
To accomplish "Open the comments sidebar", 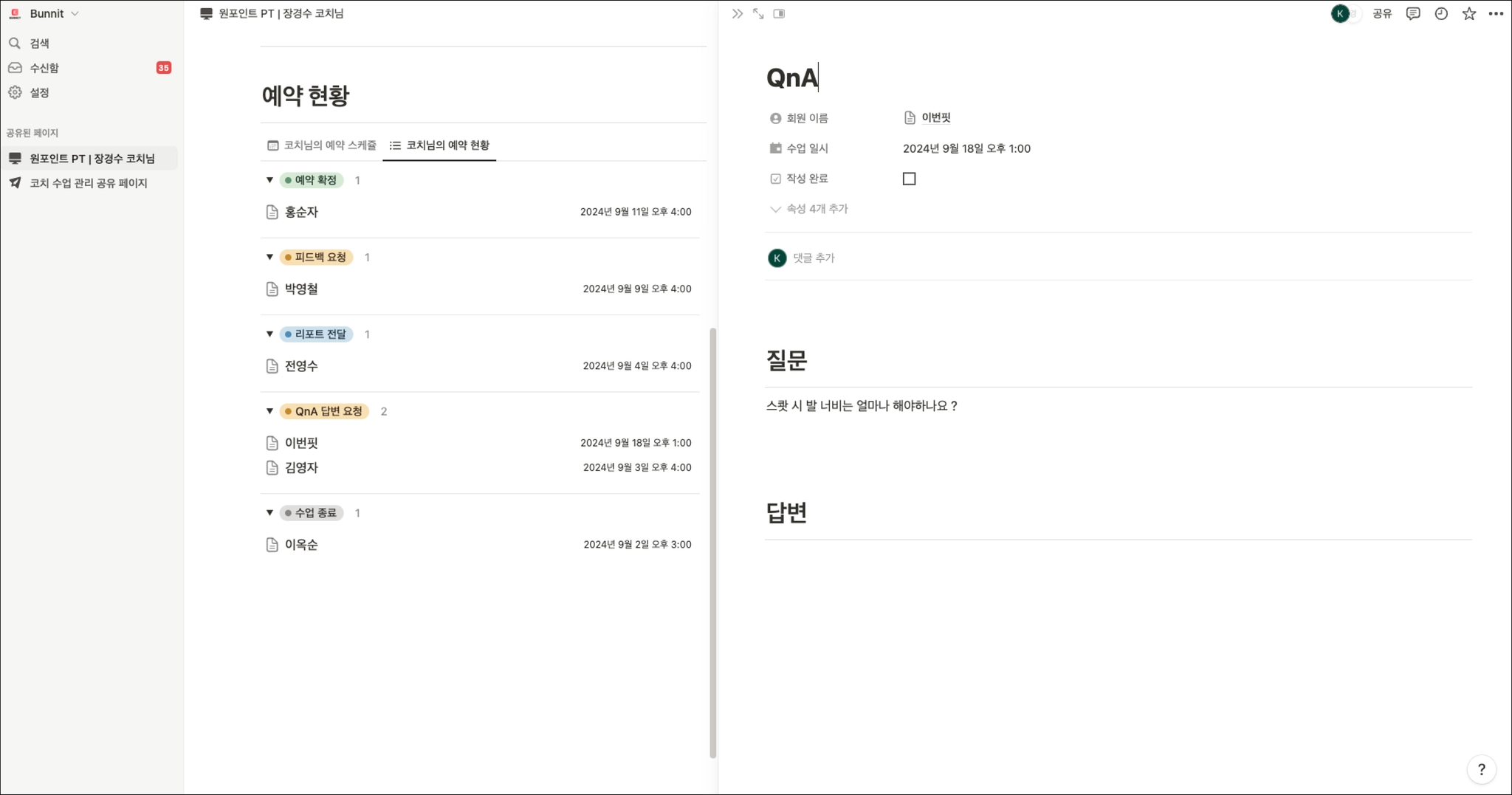I will click(1412, 14).
